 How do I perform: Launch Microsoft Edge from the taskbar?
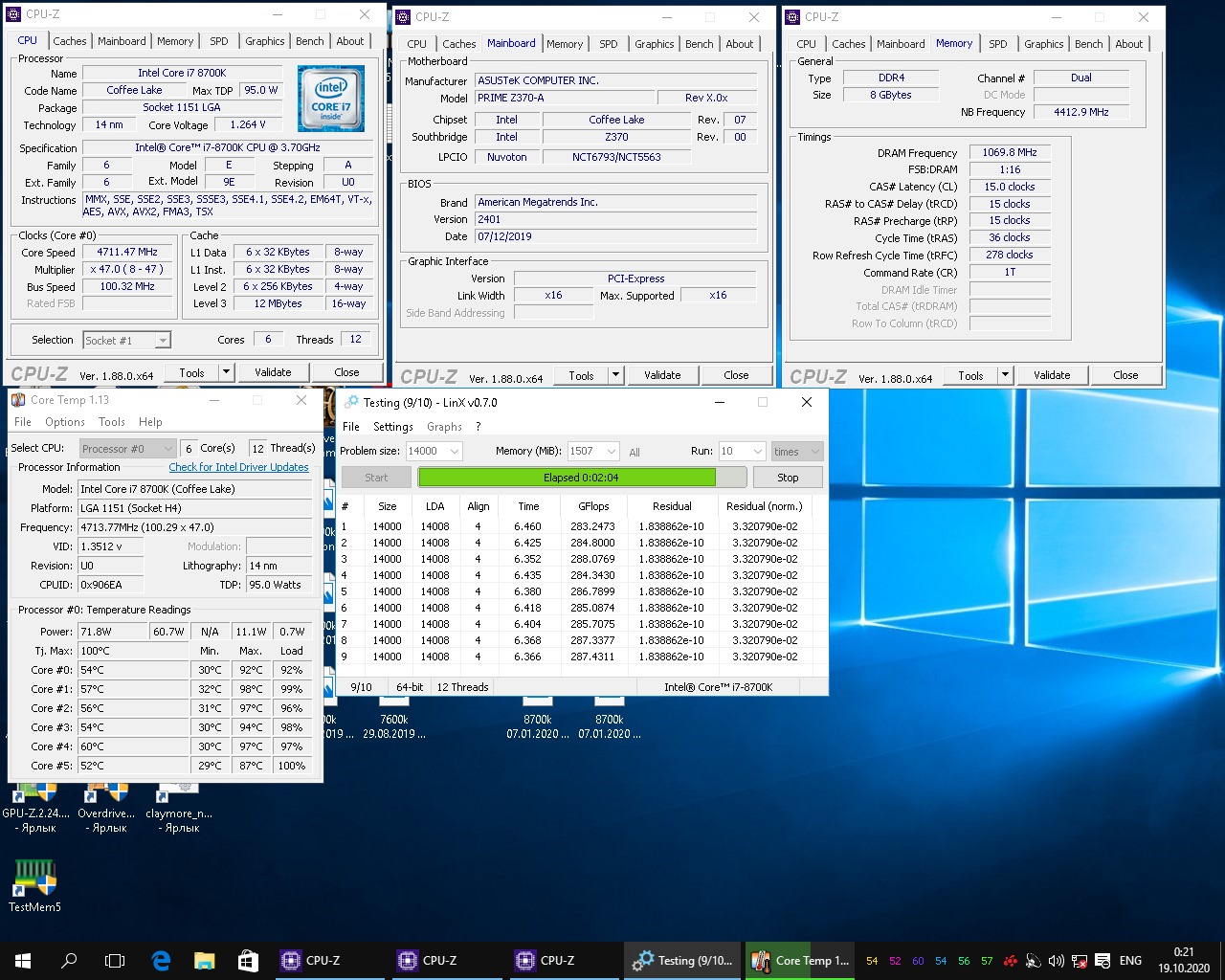(x=161, y=961)
